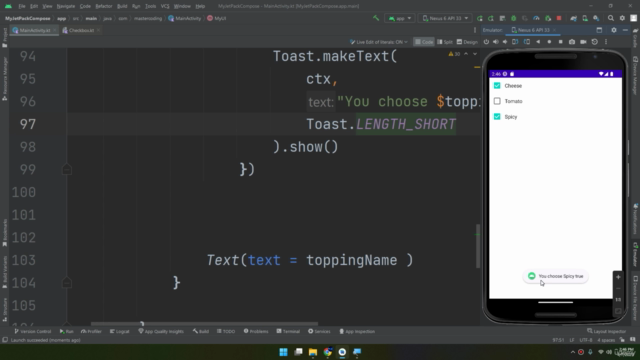
Task: Open the emulator panel settings gear
Action: pos(613,30)
